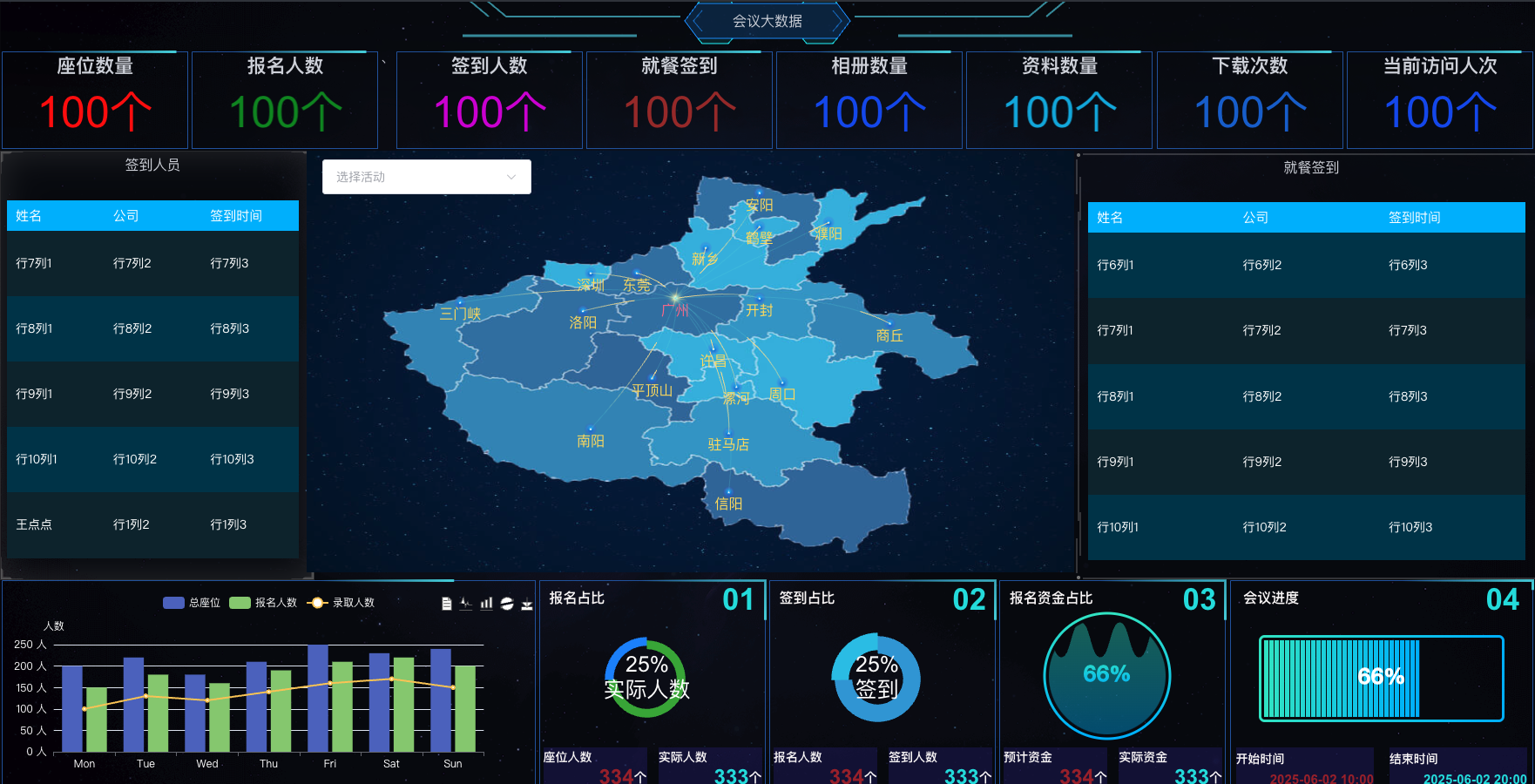Click the 报名资金占比 66% liquid gauge
Image resolution: width=1535 pixels, height=784 pixels.
click(x=1106, y=675)
